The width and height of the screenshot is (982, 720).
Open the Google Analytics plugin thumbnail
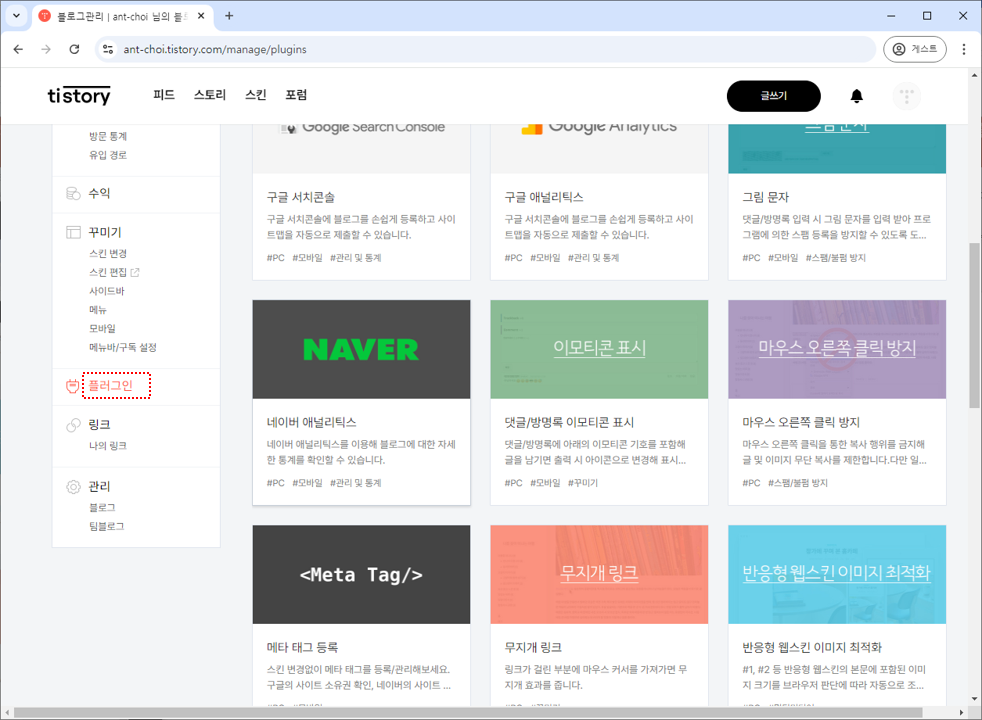pyautogui.click(x=599, y=148)
